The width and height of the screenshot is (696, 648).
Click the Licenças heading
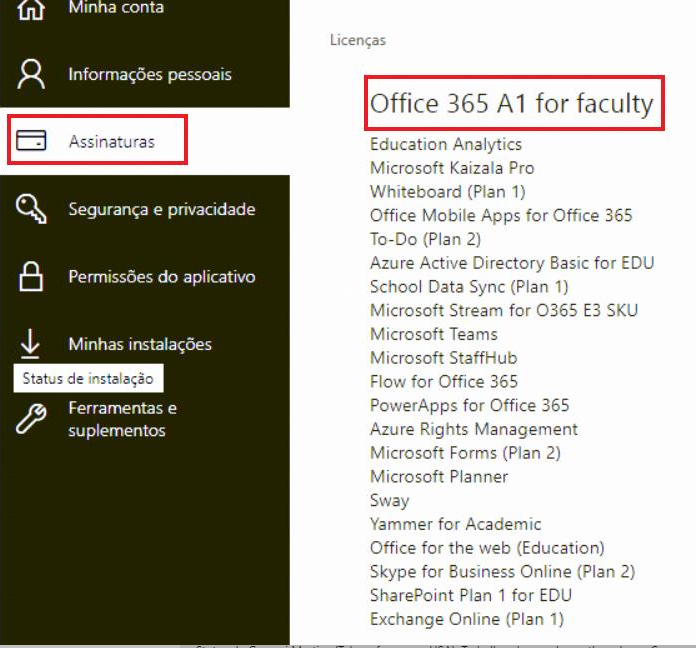click(x=358, y=40)
